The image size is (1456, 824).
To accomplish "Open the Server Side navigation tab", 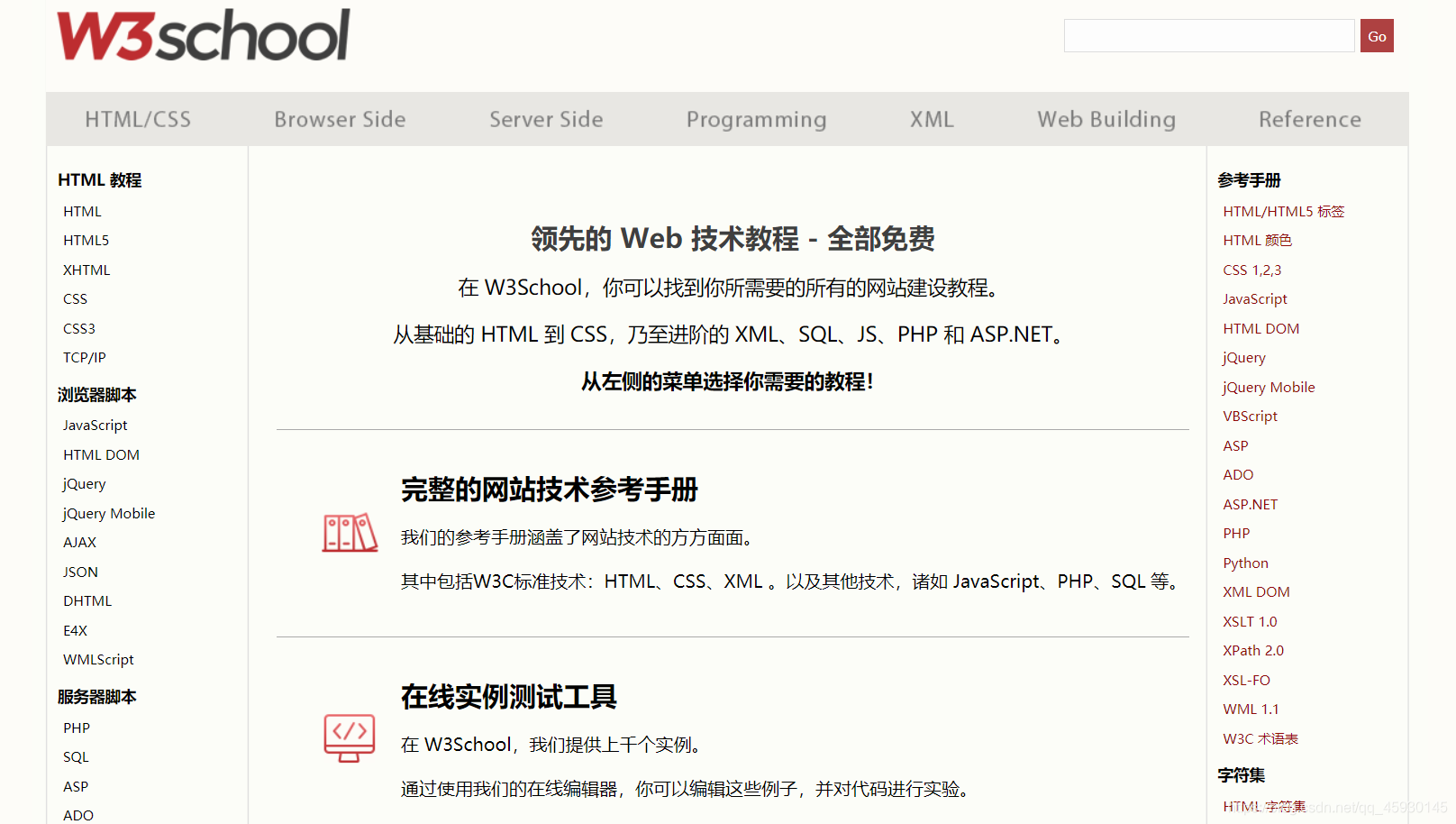I will tap(546, 119).
